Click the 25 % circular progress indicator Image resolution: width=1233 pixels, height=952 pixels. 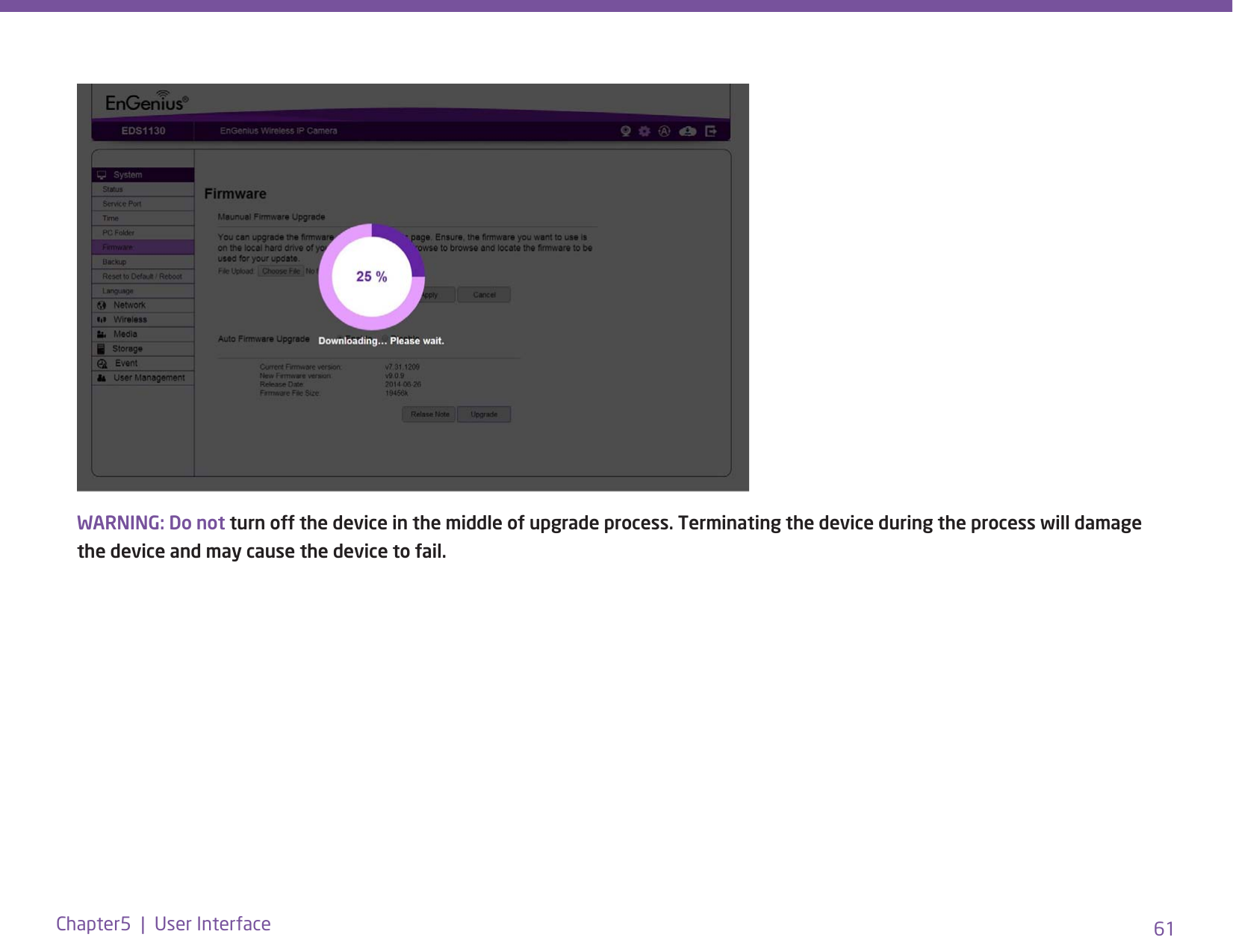pos(372,277)
